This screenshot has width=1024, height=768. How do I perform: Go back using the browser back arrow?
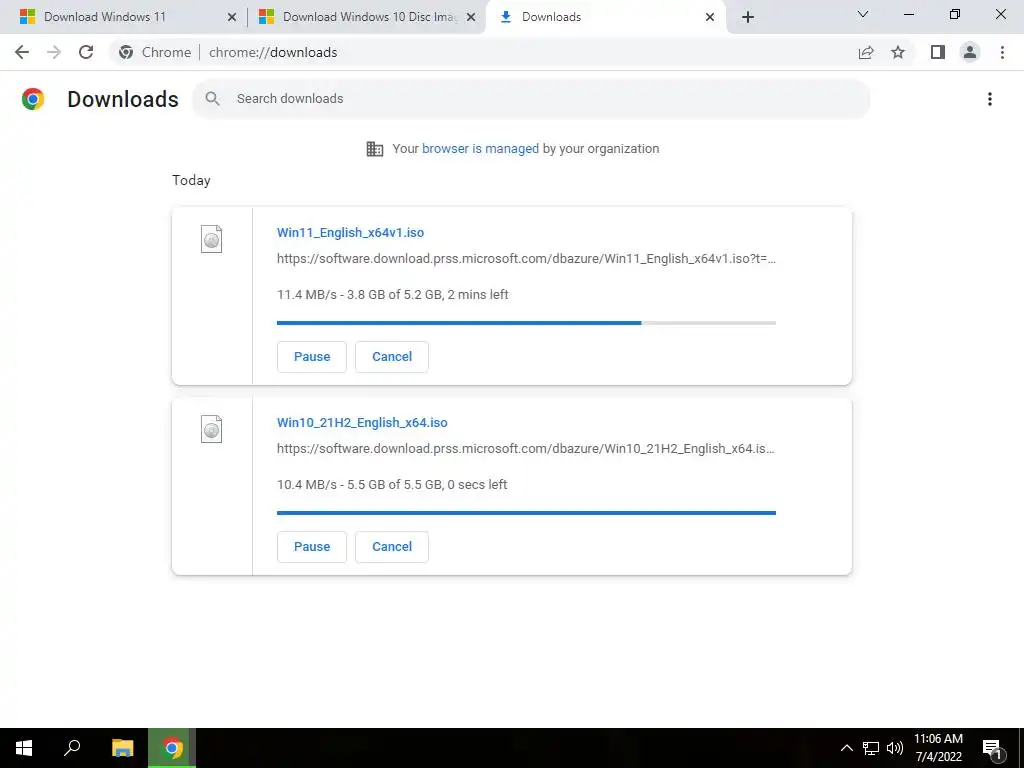(x=22, y=52)
